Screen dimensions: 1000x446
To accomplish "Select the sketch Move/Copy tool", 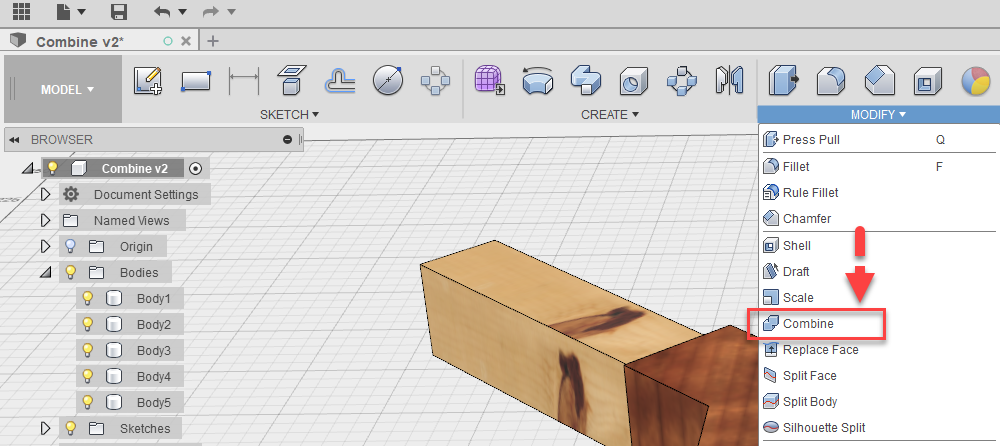I will click(436, 82).
